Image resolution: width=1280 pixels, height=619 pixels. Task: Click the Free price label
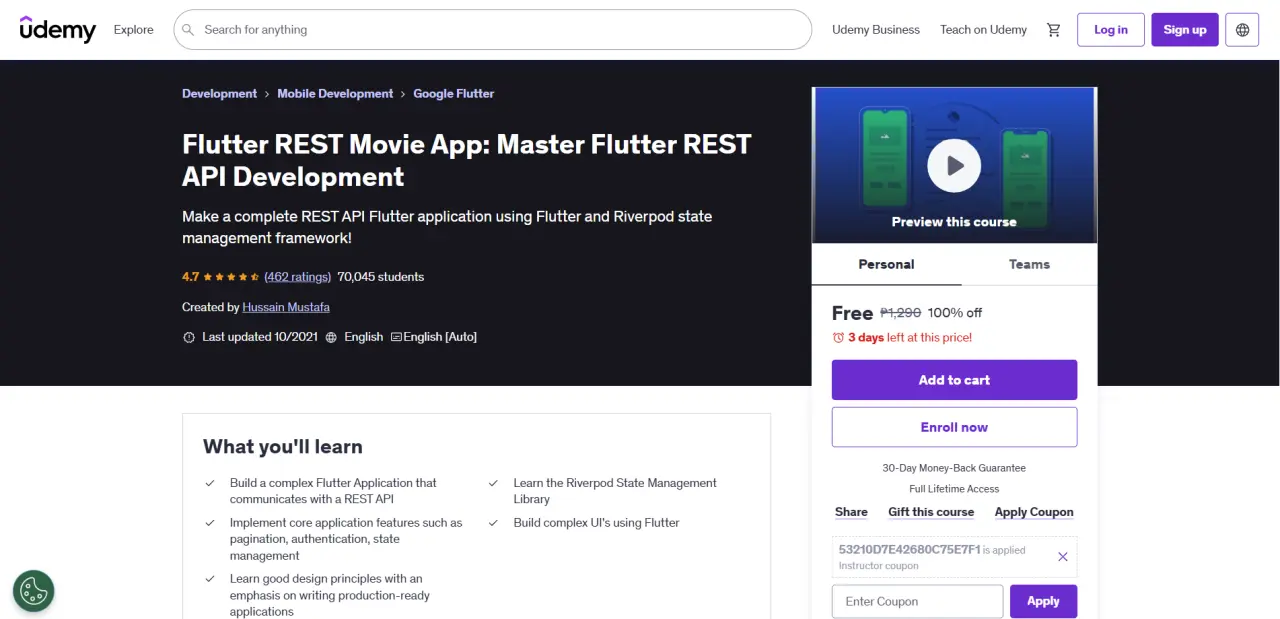coord(852,313)
